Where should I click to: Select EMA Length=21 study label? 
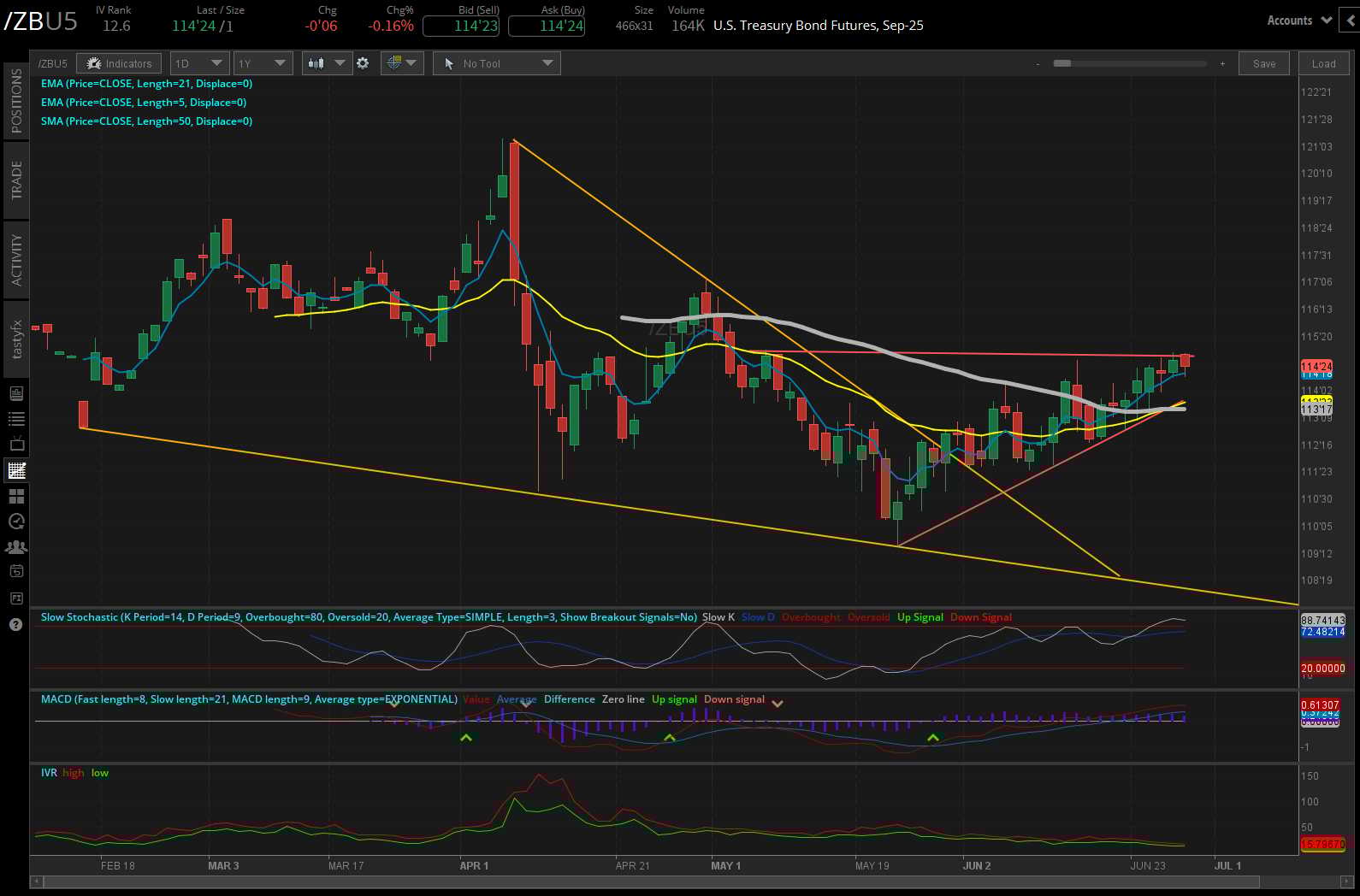pos(146,84)
